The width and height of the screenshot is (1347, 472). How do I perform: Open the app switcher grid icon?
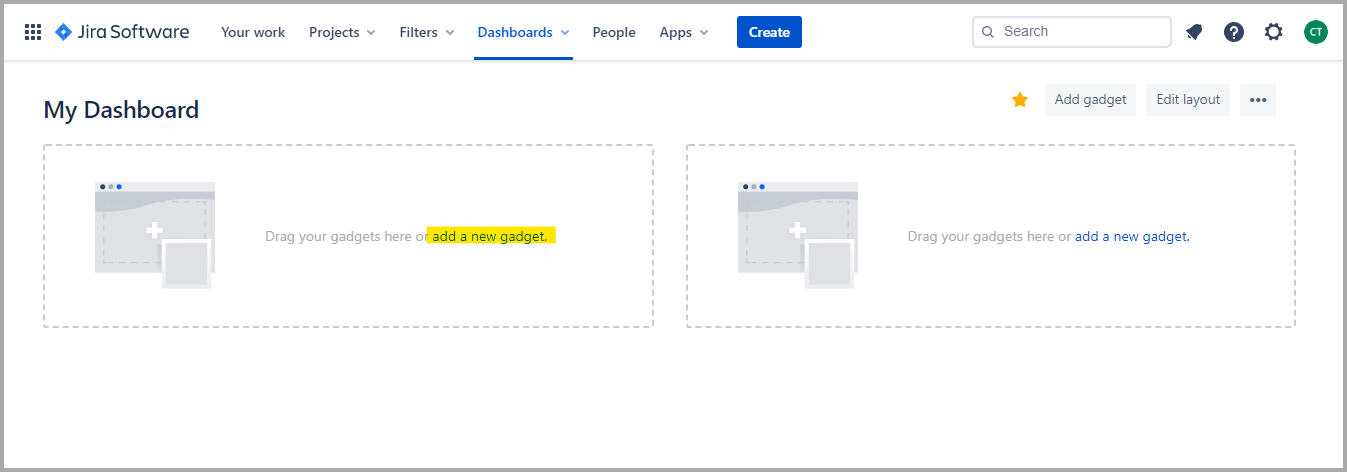click(x=33, y=32)
